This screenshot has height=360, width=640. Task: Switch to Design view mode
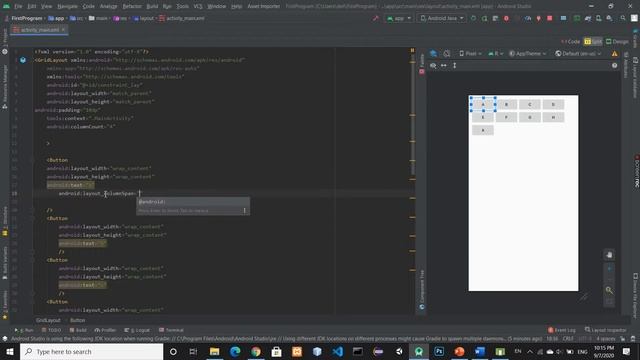617,42
